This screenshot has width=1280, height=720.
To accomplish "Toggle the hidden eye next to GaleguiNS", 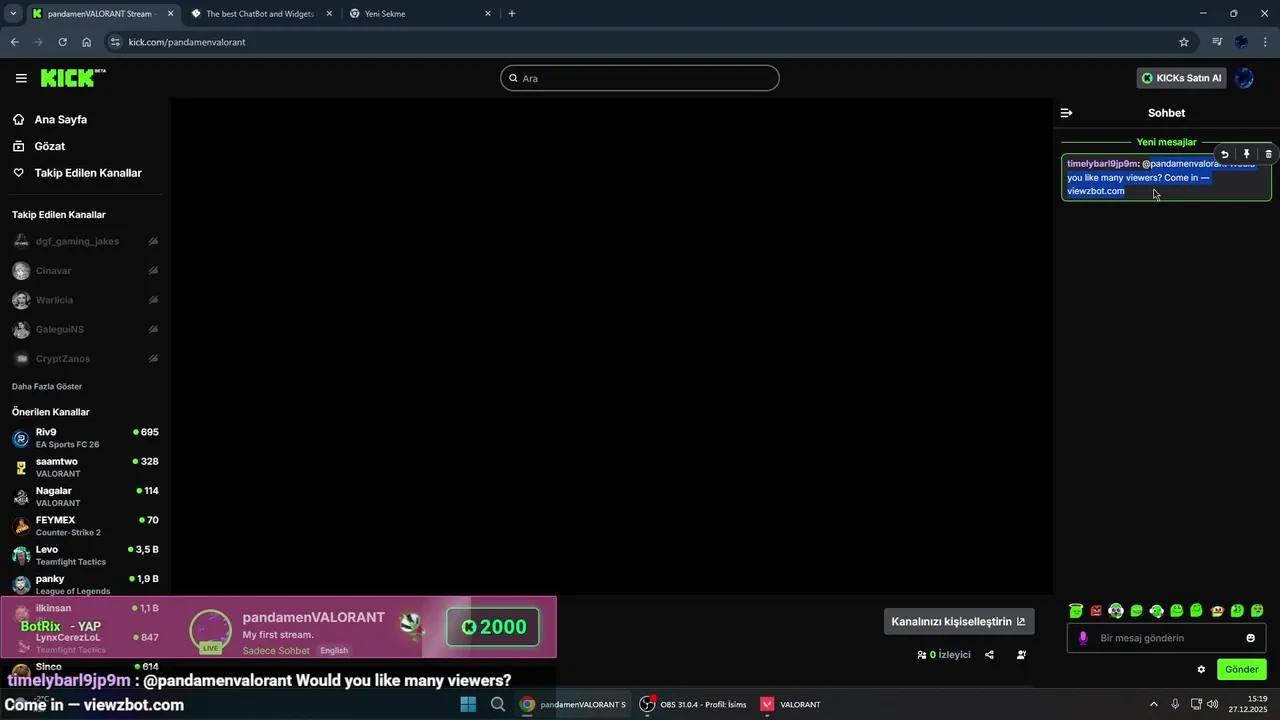I will [153, 329].
